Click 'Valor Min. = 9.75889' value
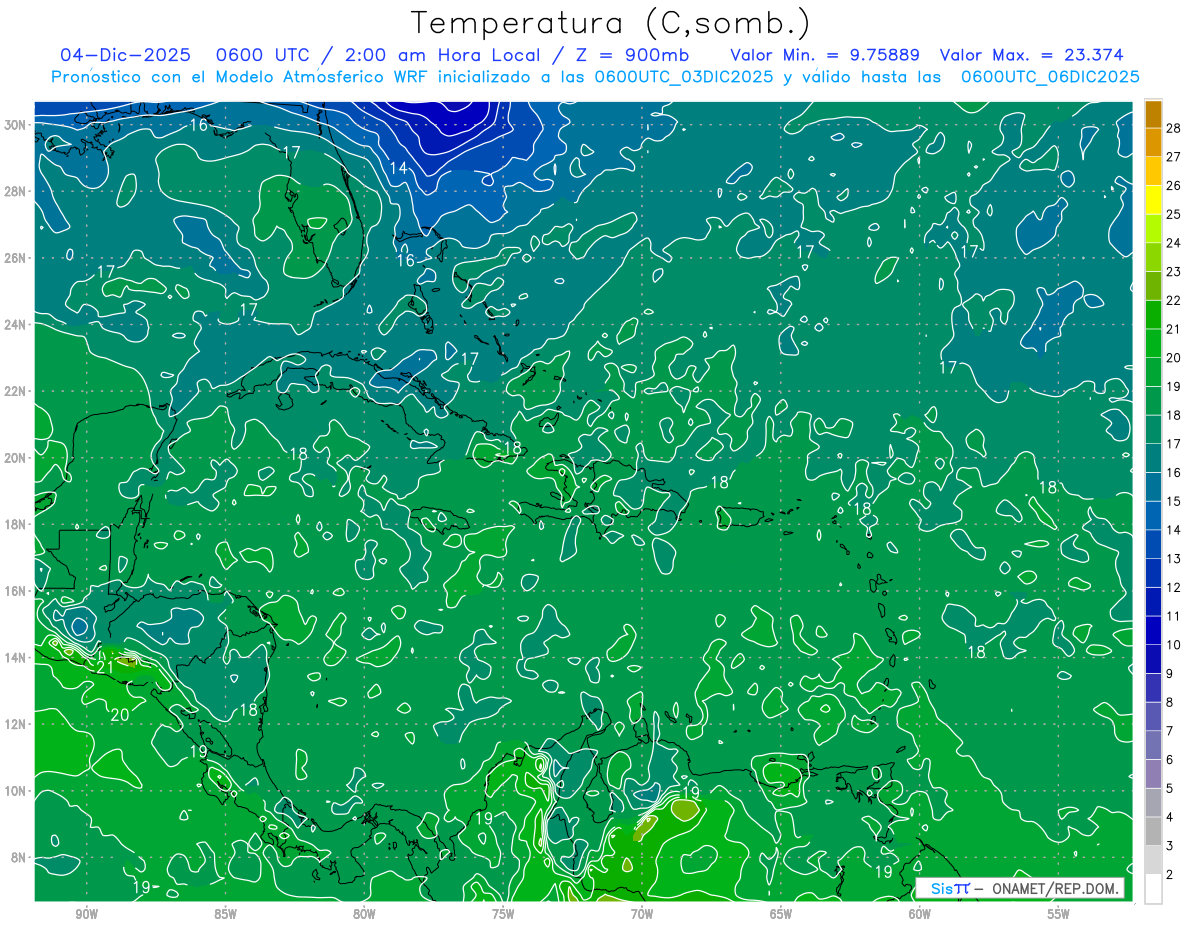Image resolution: width=1200 pixels, height=927 pixels. pos(825,55)
